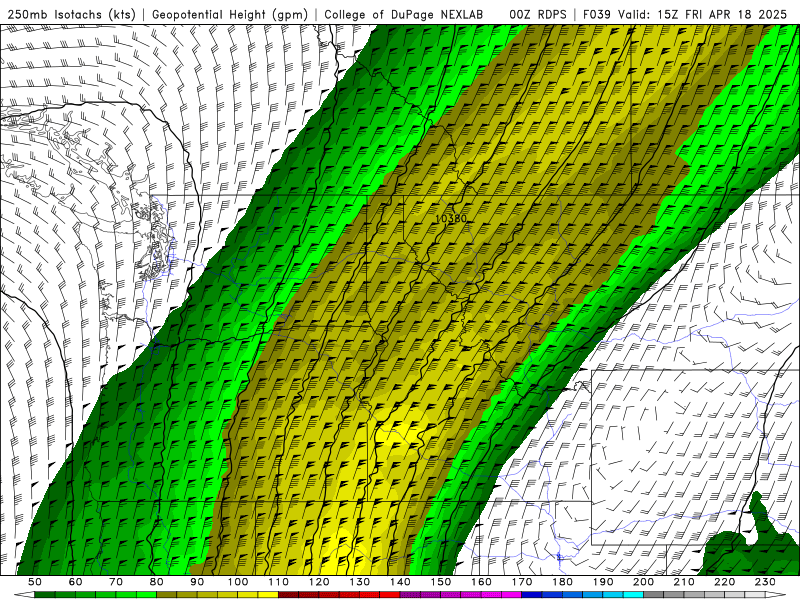The image size is (800, 600).
Task: Click the 50 knot legend label
Action: coord(35,582)
